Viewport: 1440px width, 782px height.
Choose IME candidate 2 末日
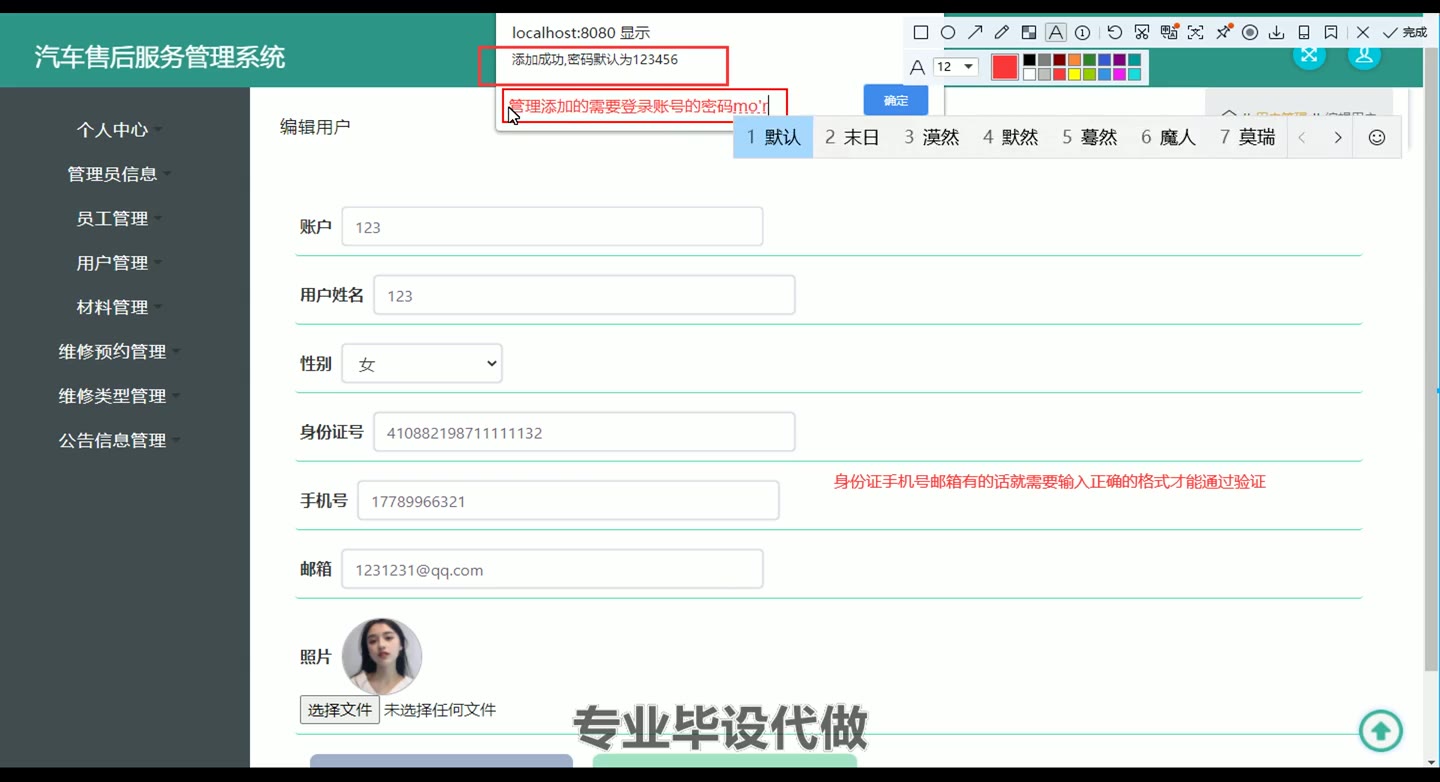(852, 137)
